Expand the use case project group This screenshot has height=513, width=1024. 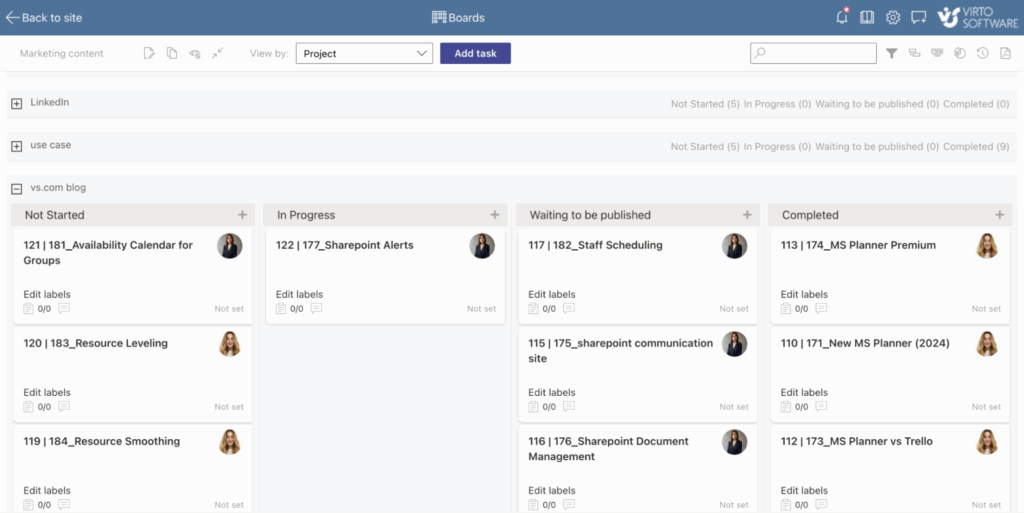(16, 147)
